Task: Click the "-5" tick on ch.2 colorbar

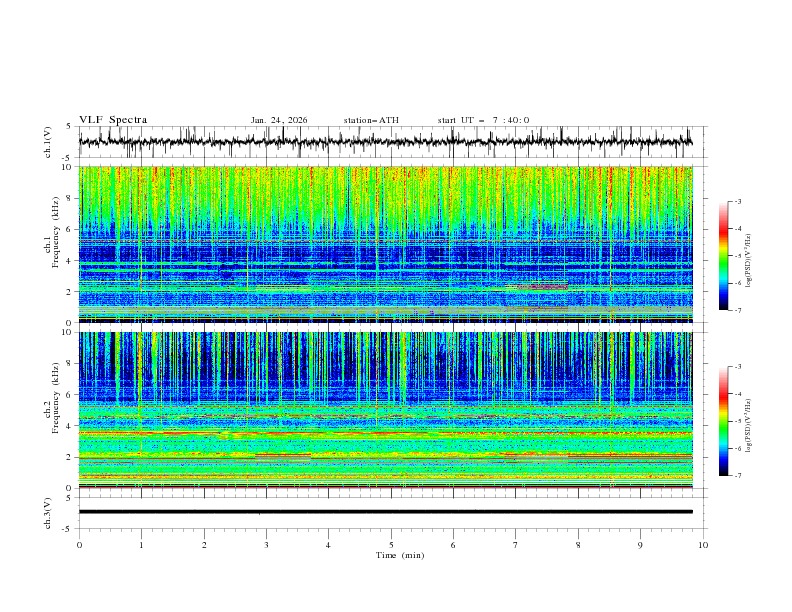Action: click(737, 421)
